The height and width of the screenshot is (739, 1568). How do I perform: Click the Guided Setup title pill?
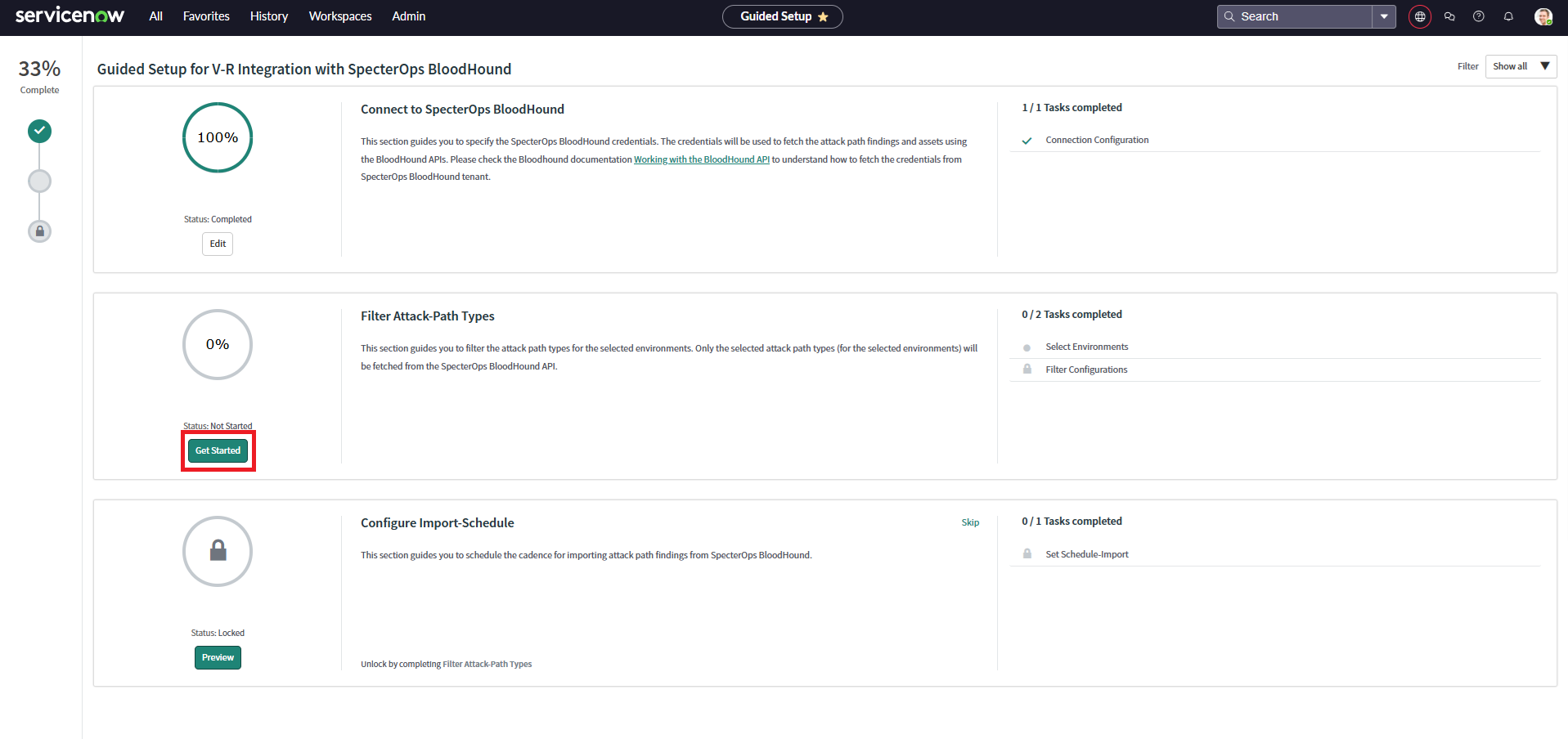782,16
